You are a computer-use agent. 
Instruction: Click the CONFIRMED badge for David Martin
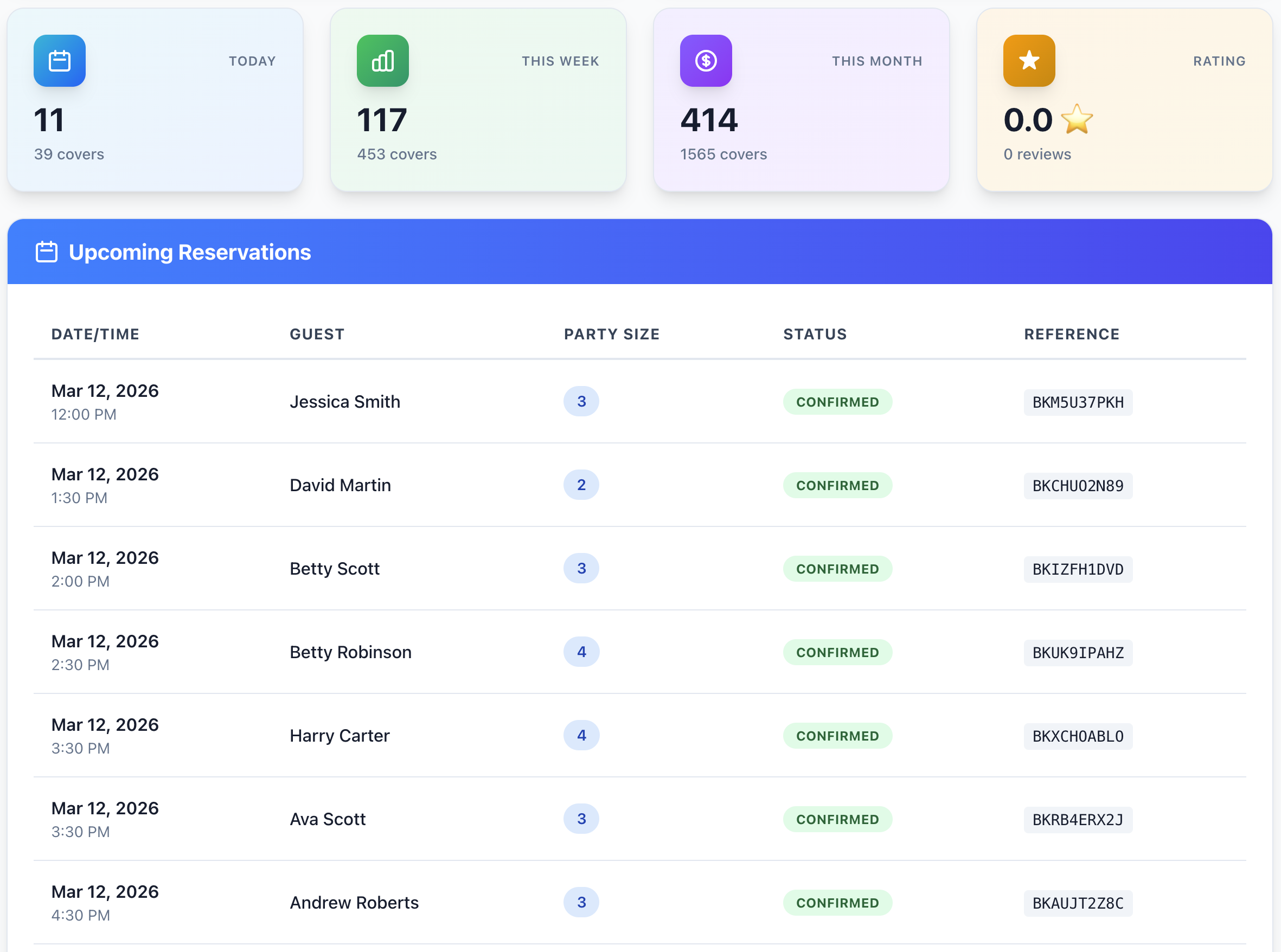tap(837, 485)
